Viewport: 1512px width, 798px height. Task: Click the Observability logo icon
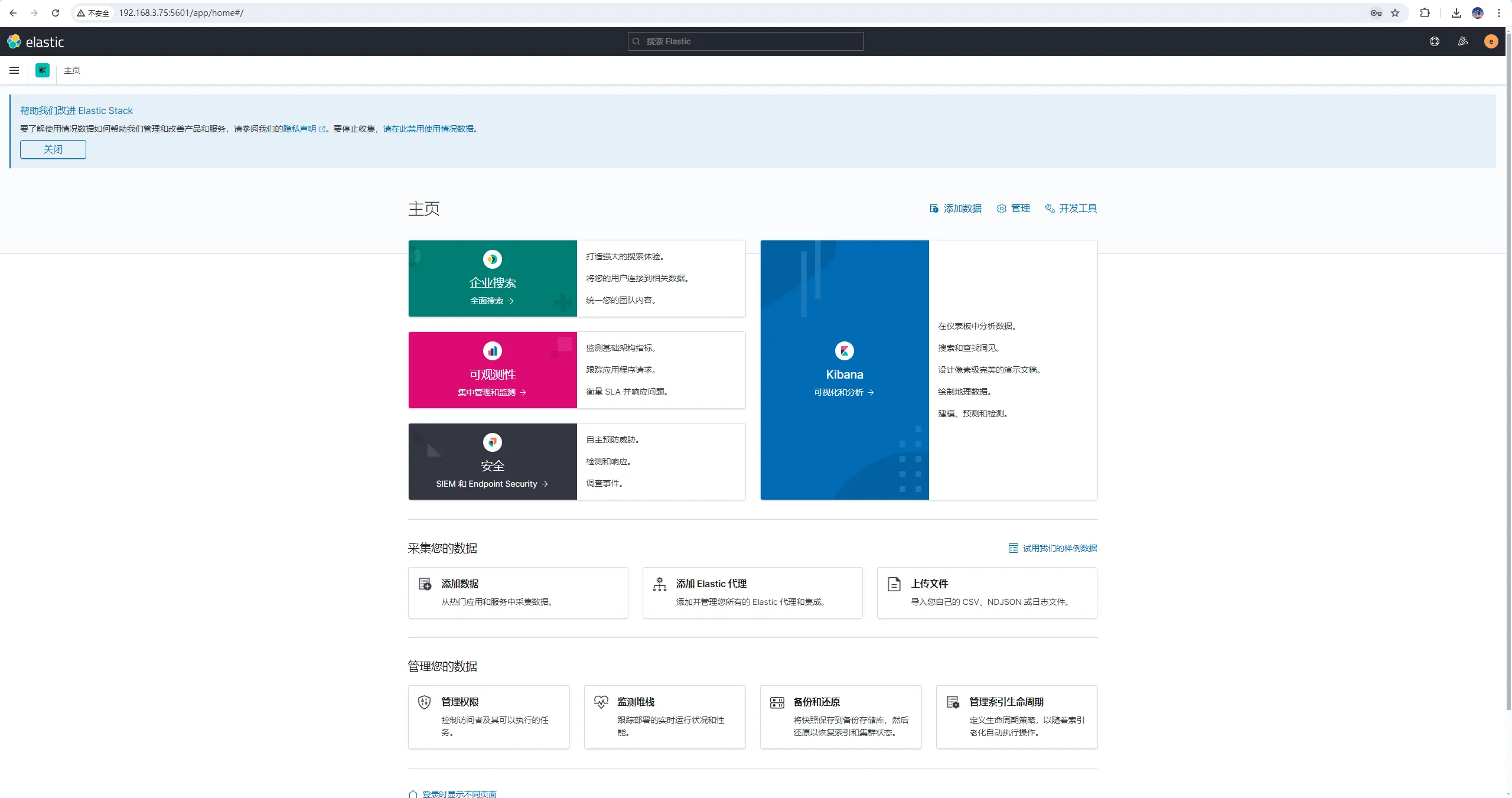493,351
